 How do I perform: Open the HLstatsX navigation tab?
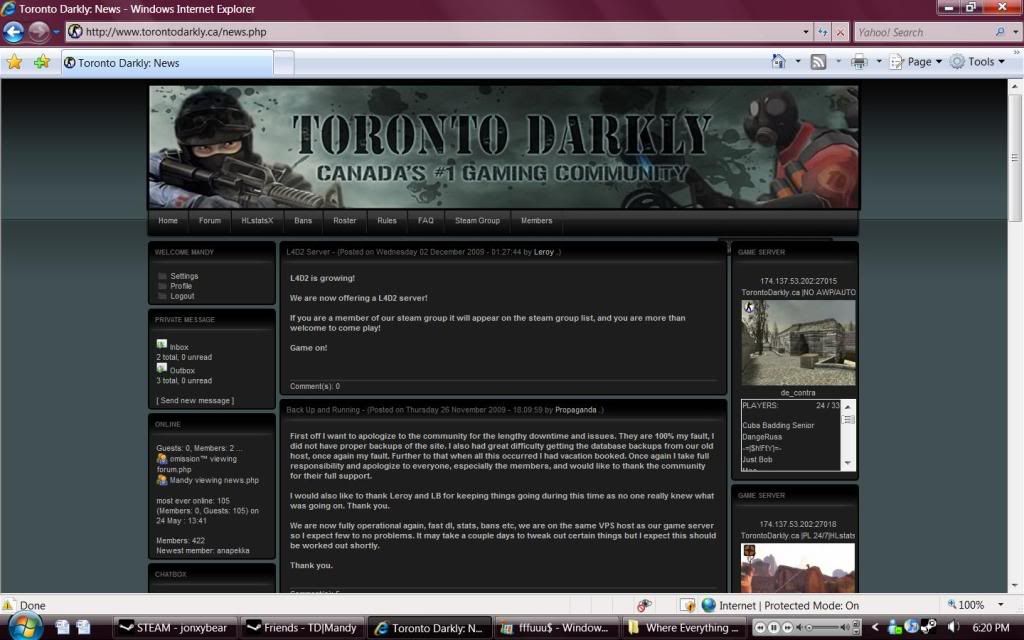[x=257, y=221]
